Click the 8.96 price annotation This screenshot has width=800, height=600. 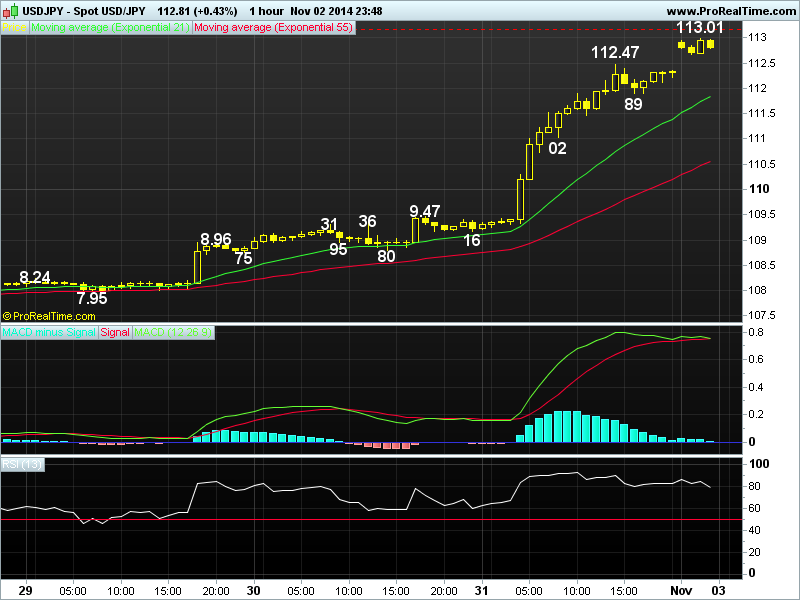click(x=216, y=239)
